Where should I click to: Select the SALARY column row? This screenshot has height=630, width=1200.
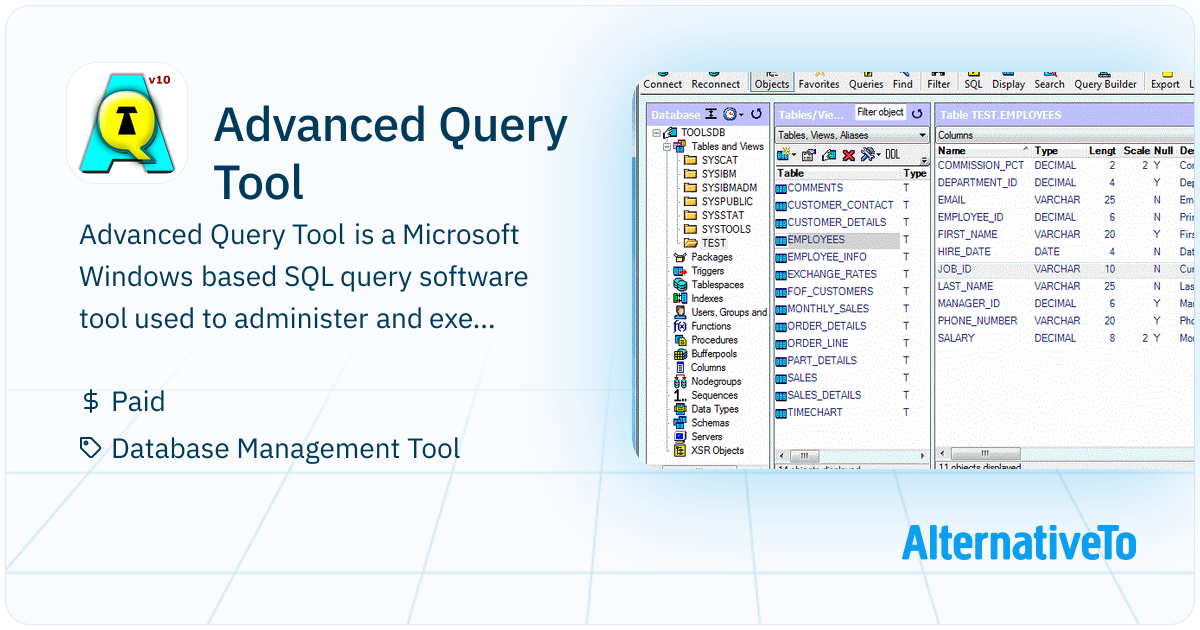1066,338
